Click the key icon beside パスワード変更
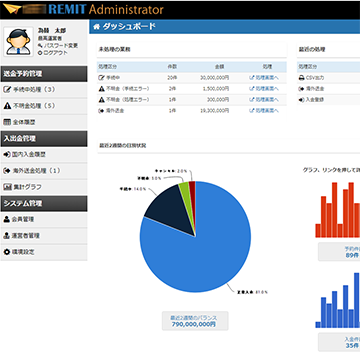Screen dimensions: 360x360 pos(40,45)
